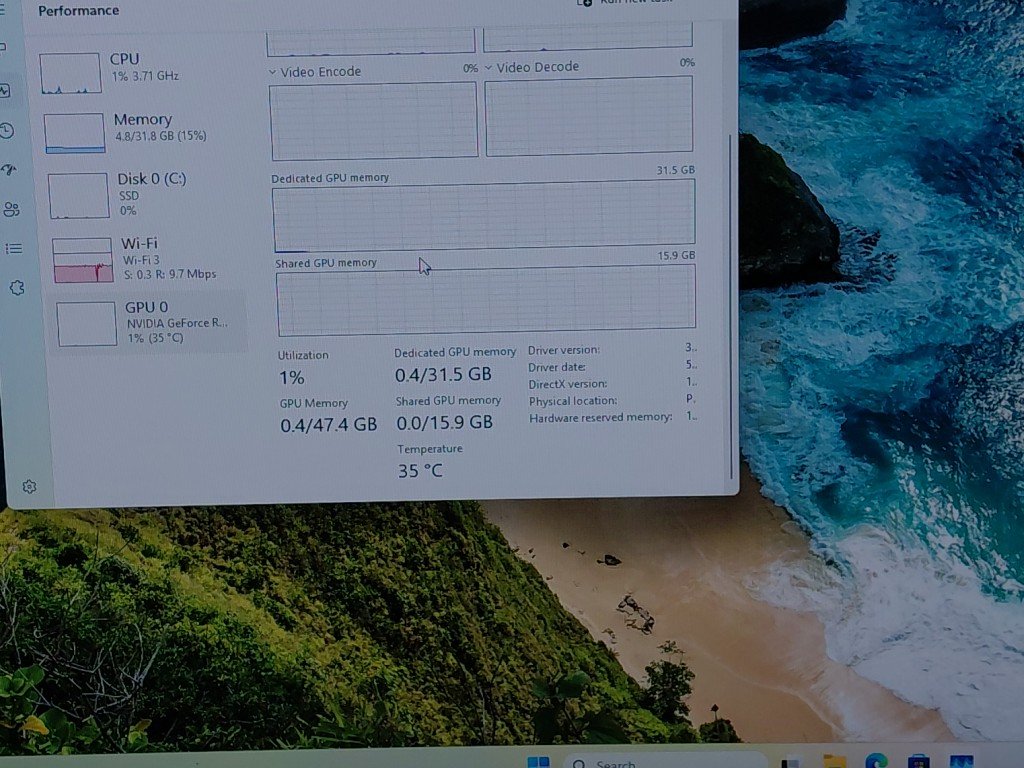Select GPU 0 NVIDIA GeForce item

point(152,322)
